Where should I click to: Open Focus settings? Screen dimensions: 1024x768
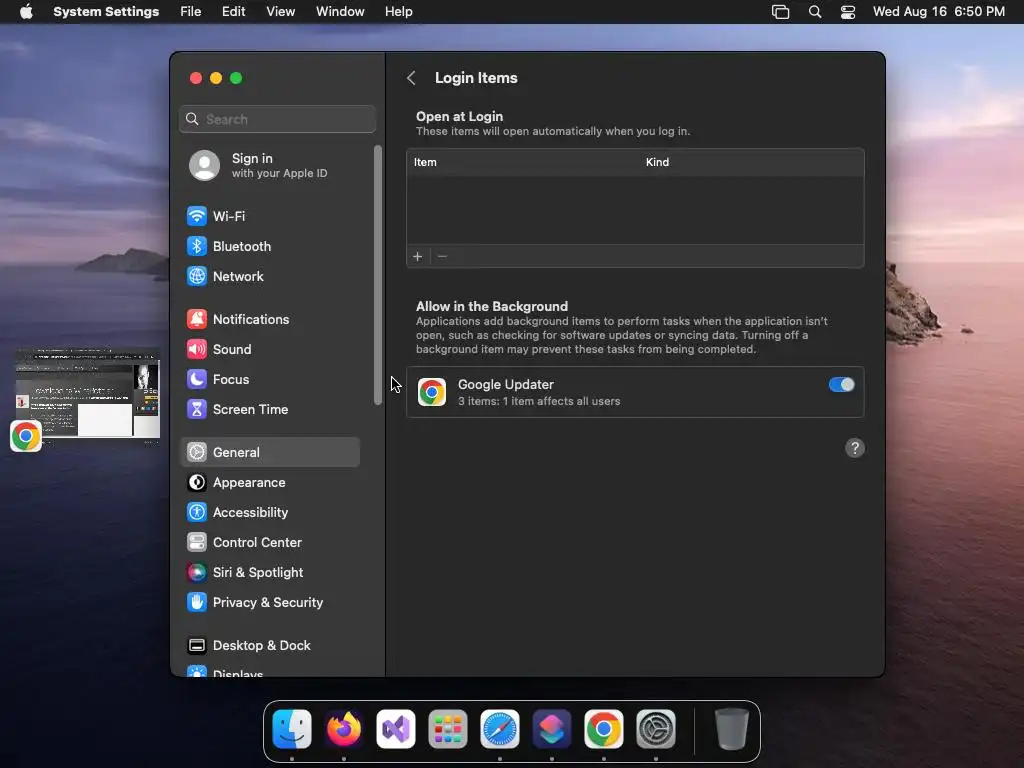pyautogui.click(x=270, y=379)
